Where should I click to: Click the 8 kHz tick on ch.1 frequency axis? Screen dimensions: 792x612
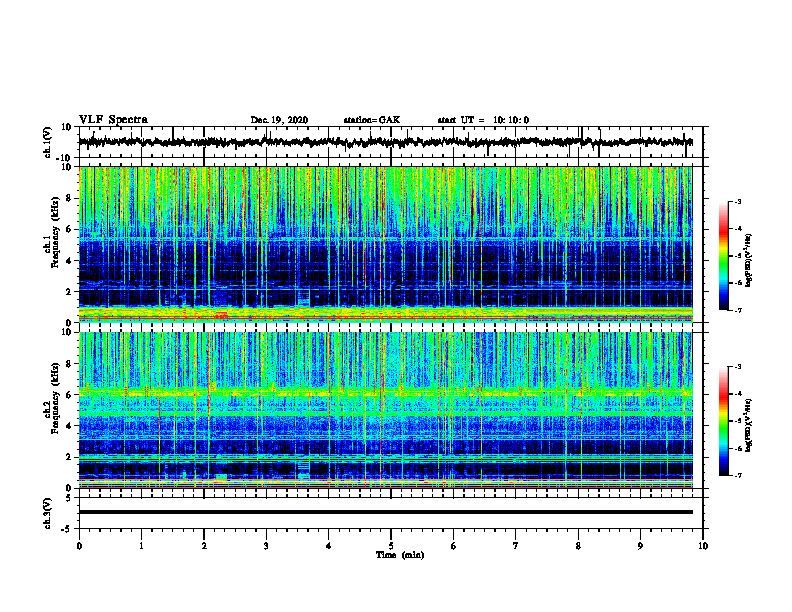point(69,198)
